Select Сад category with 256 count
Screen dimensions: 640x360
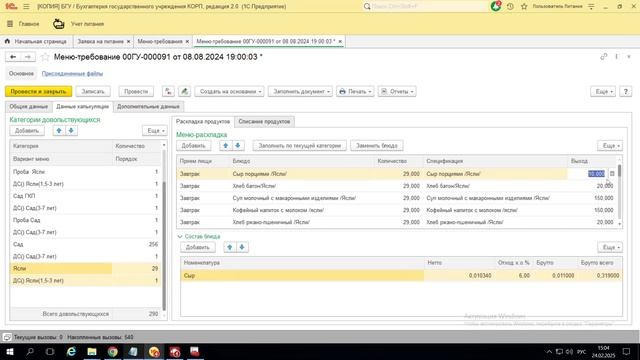click(85, 244)
